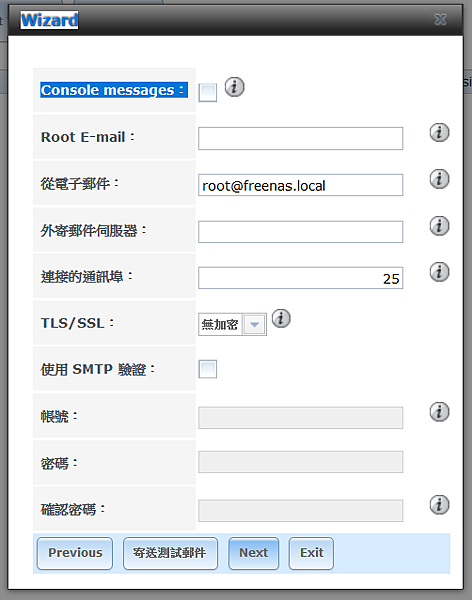The image size is (472, 600).
Task: Open the 無加密 encryption combo box
Action: [x=232, y=324]
